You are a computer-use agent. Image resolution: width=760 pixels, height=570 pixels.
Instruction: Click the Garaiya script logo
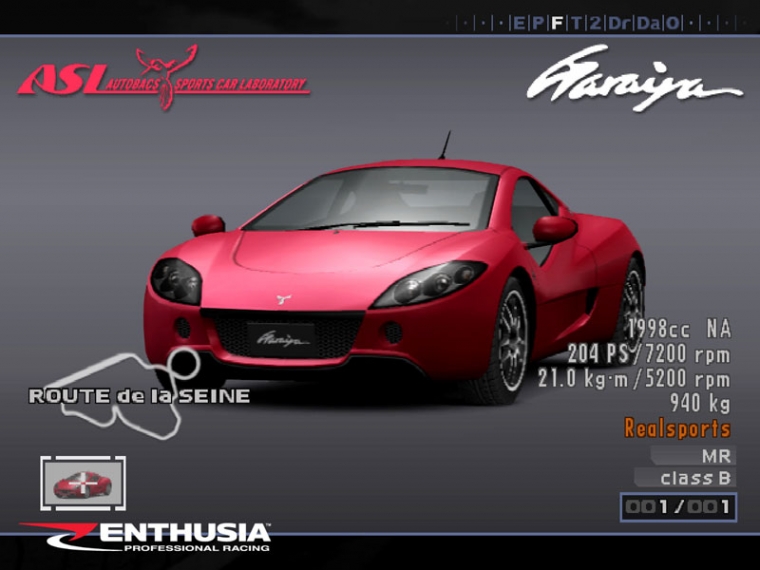634,79
